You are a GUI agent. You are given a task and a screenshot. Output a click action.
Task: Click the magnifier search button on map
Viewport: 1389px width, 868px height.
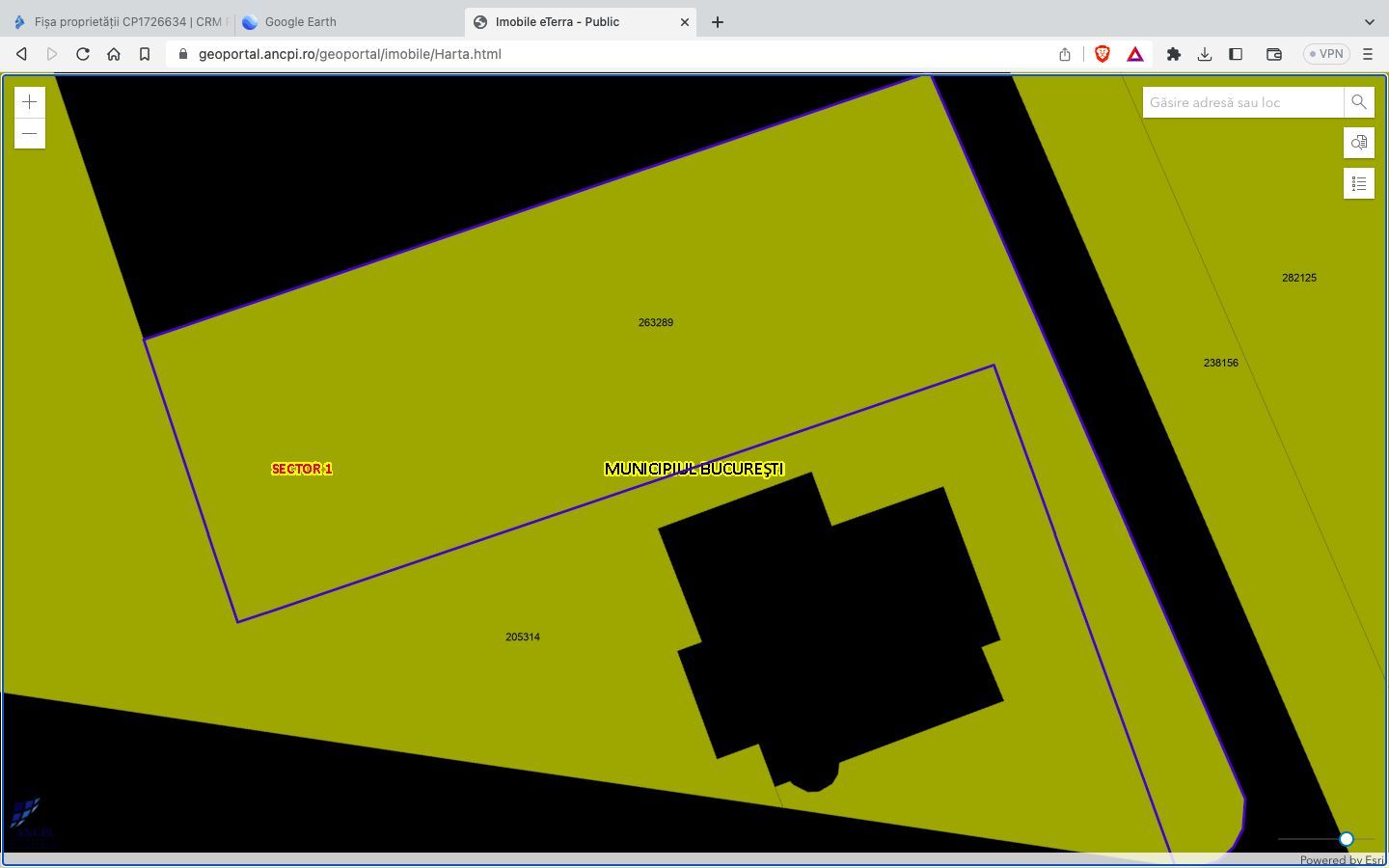[x=1358, y=102]
